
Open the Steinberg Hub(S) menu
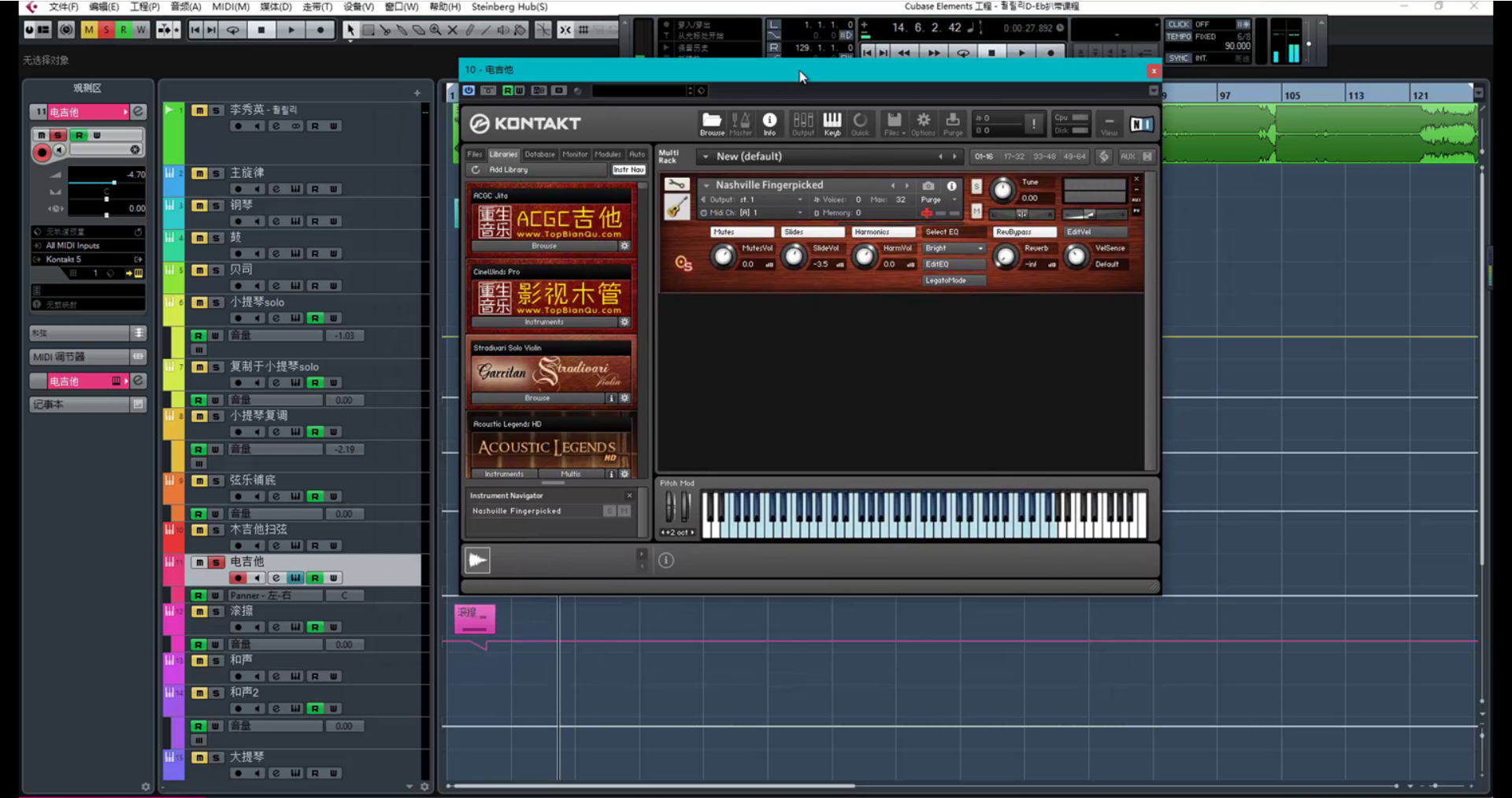[x=510, y=6]
